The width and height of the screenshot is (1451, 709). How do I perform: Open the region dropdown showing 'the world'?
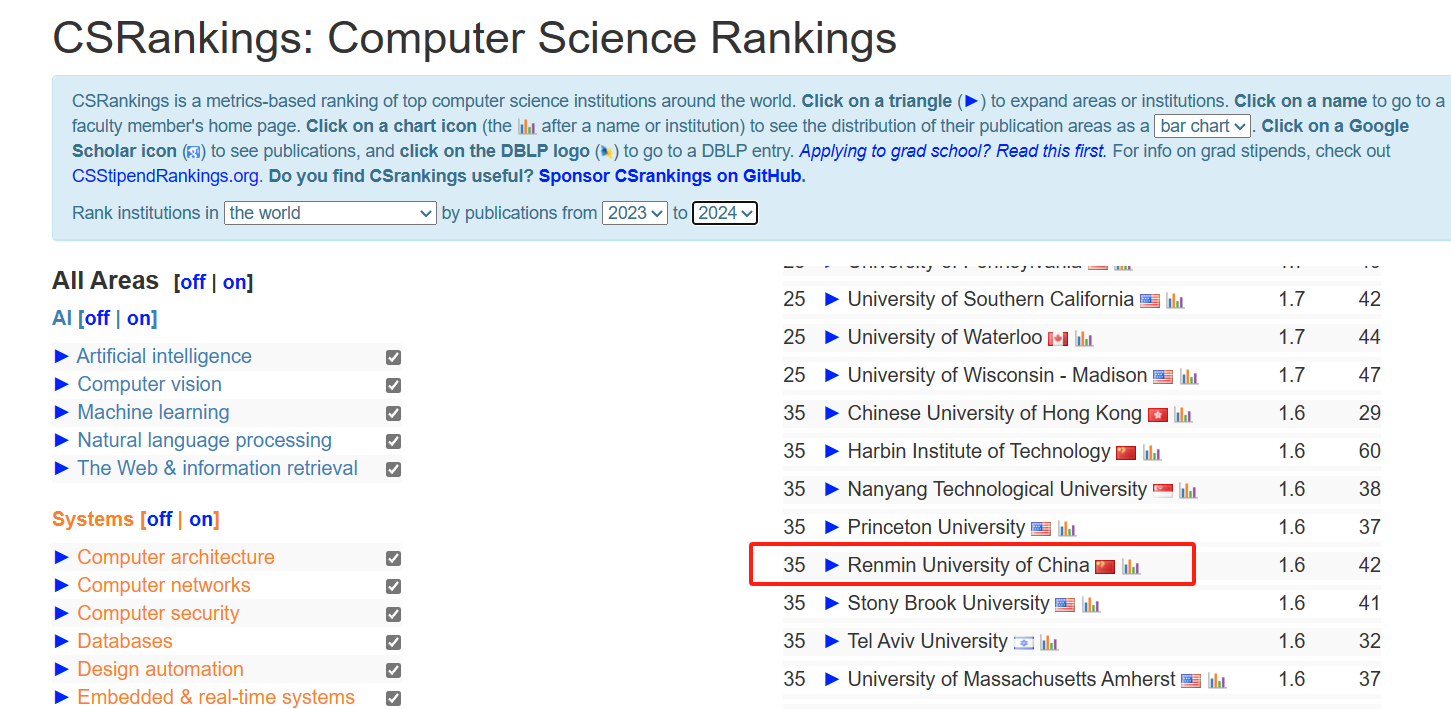330,213
